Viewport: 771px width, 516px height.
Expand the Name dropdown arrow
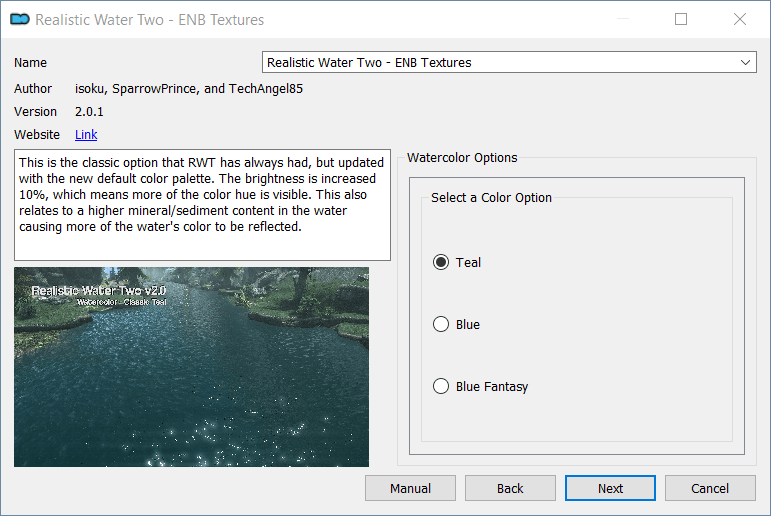(746, 62)
